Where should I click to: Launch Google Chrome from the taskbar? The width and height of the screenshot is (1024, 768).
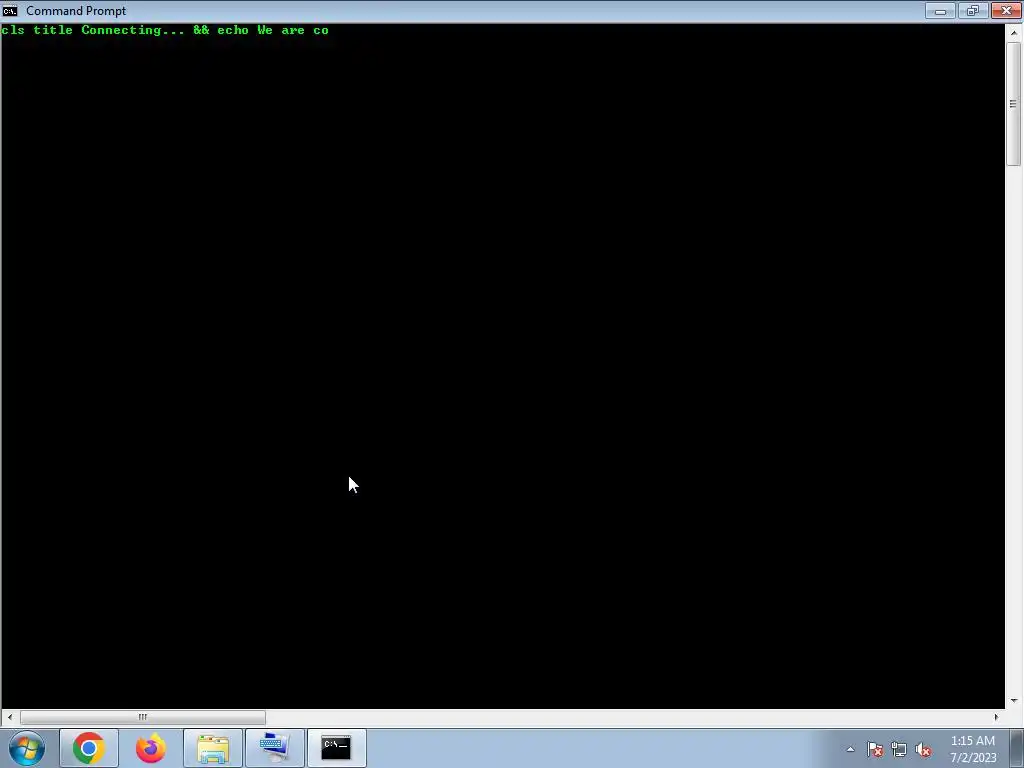pos(89,748)
